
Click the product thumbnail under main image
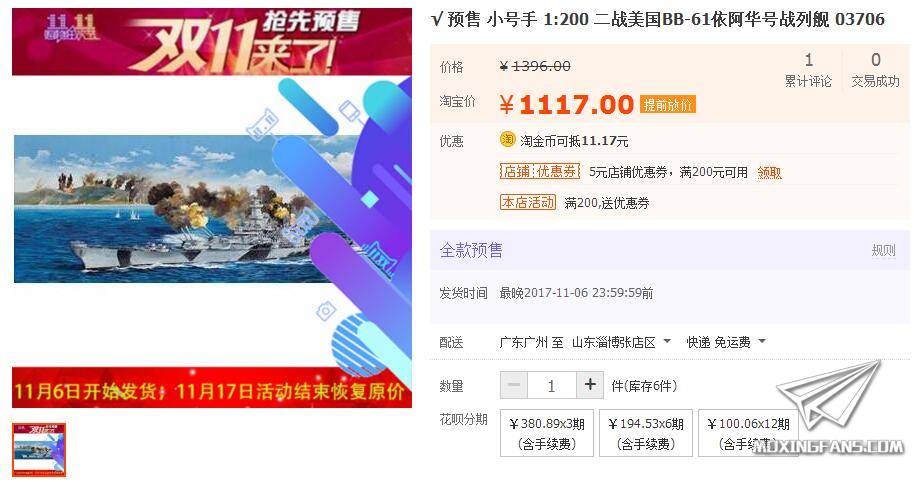(x=39, y=450)
